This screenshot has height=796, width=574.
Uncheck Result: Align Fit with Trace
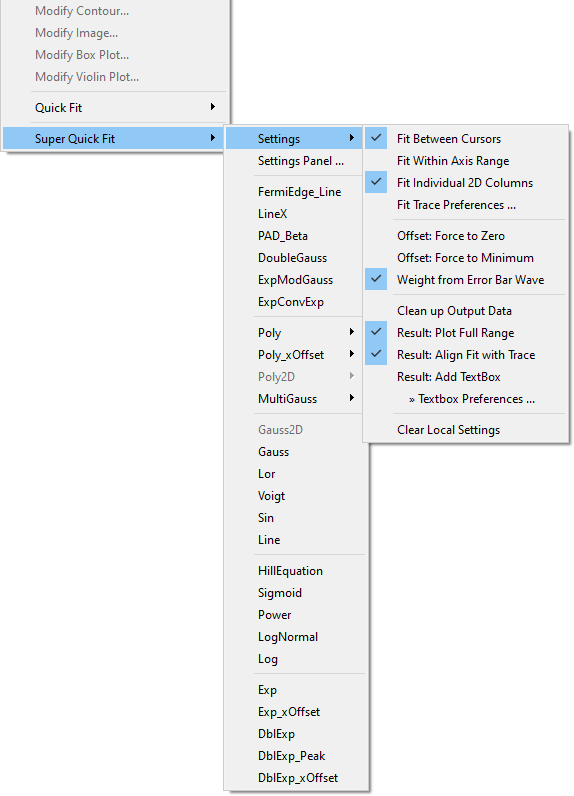[x=465, y=355]
